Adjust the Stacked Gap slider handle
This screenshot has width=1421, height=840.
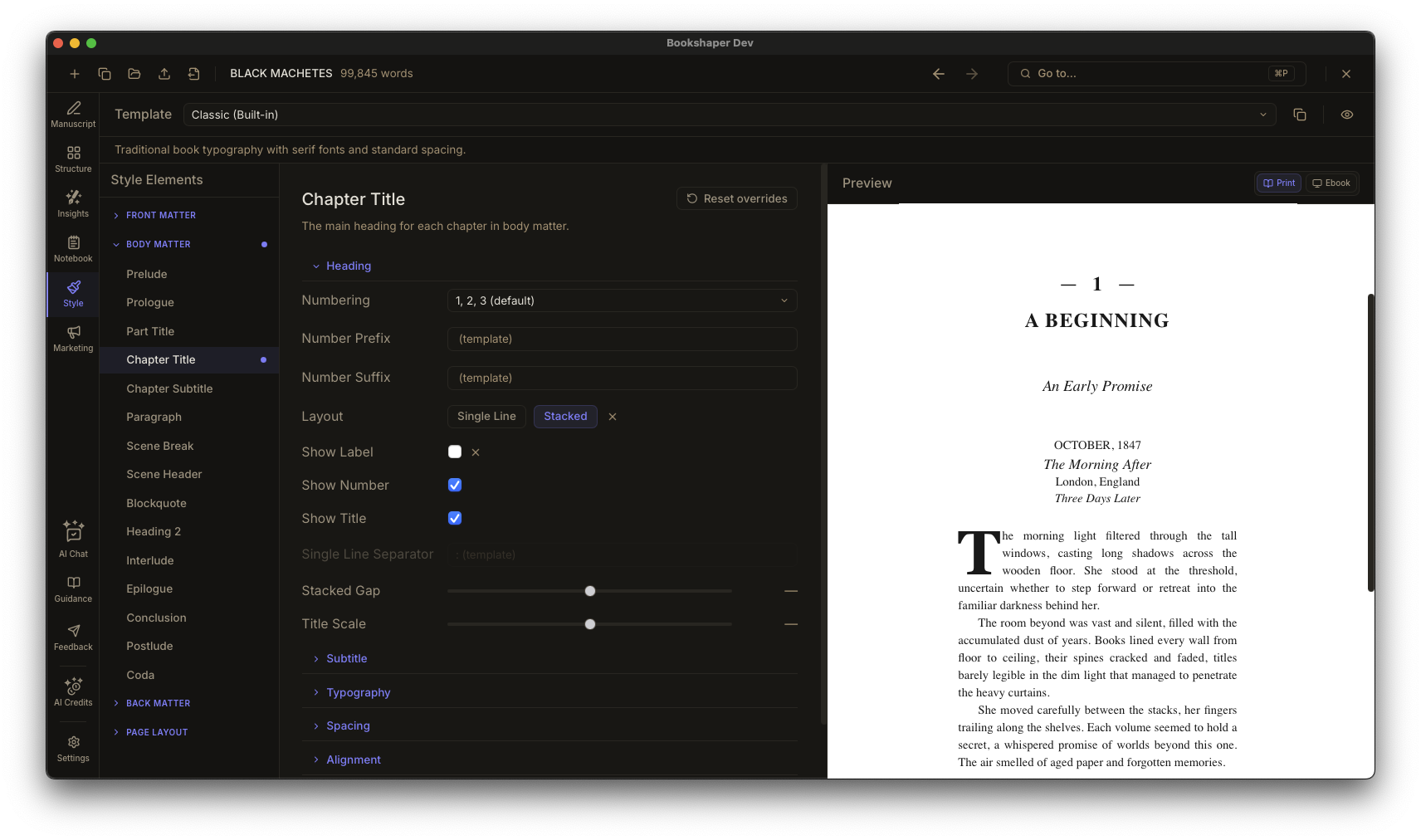[590, 591]
